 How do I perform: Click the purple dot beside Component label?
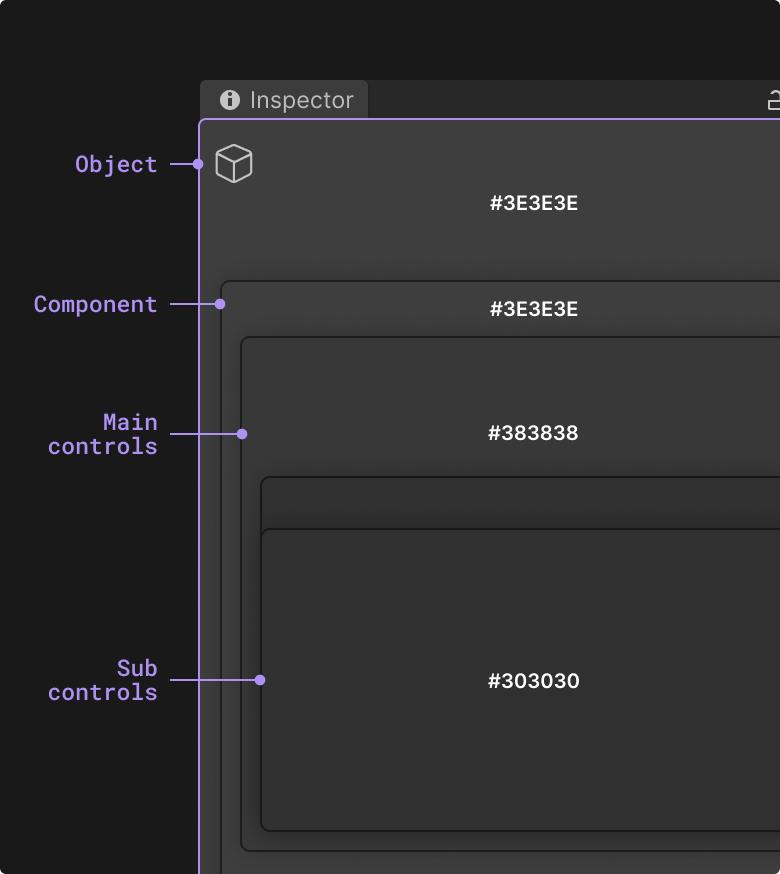click(x=219, y=304)
